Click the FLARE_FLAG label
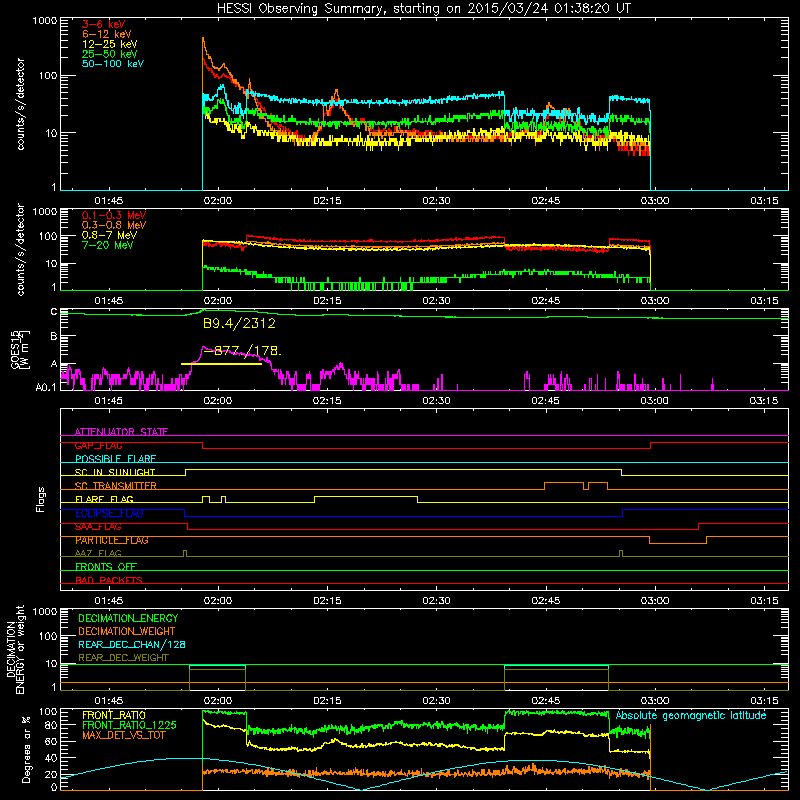The image size is (800, 800). point(104,499)
